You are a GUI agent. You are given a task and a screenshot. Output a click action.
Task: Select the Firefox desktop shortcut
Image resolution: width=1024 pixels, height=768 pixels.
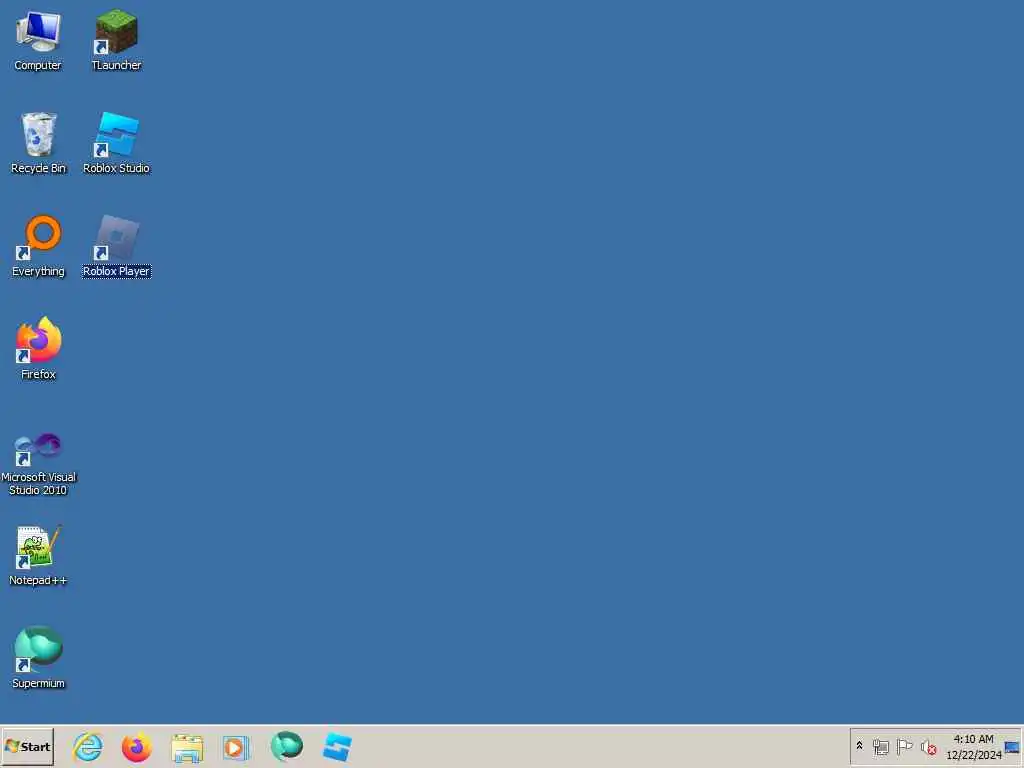click(38, 349)
